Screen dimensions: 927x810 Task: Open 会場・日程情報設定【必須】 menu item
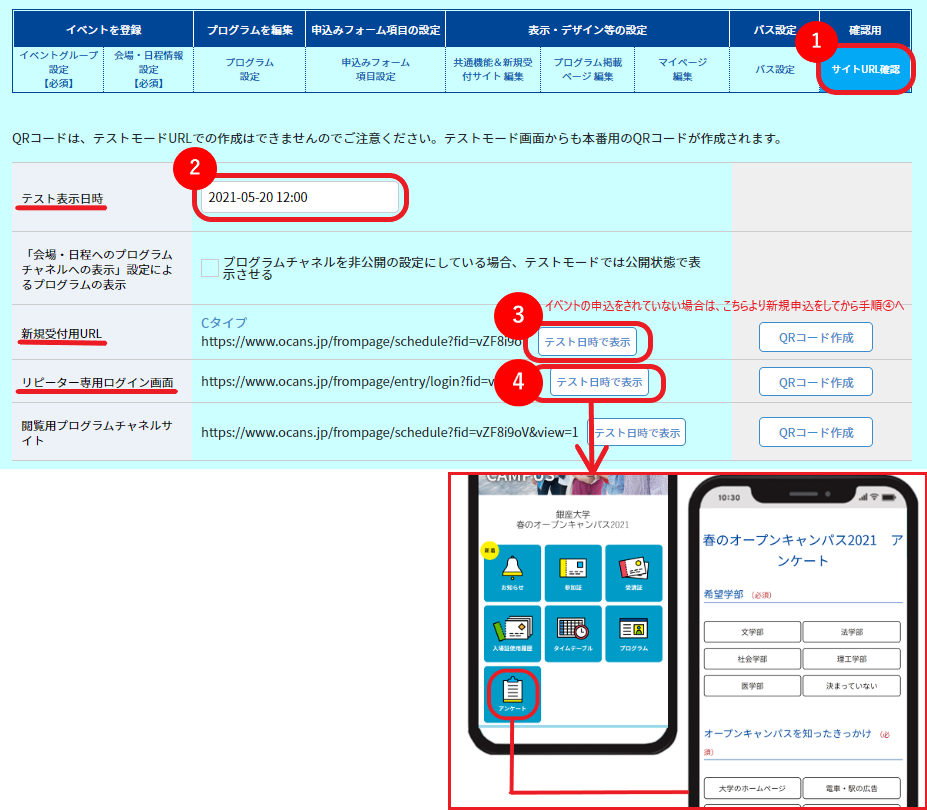pyautogui.click(x=148, y=69)
